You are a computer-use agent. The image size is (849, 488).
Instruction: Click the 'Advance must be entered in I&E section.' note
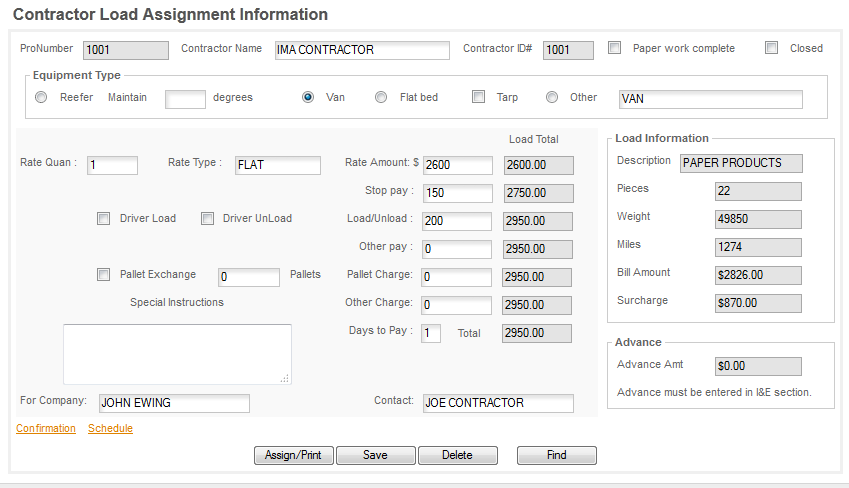click(x=714, y=392)
